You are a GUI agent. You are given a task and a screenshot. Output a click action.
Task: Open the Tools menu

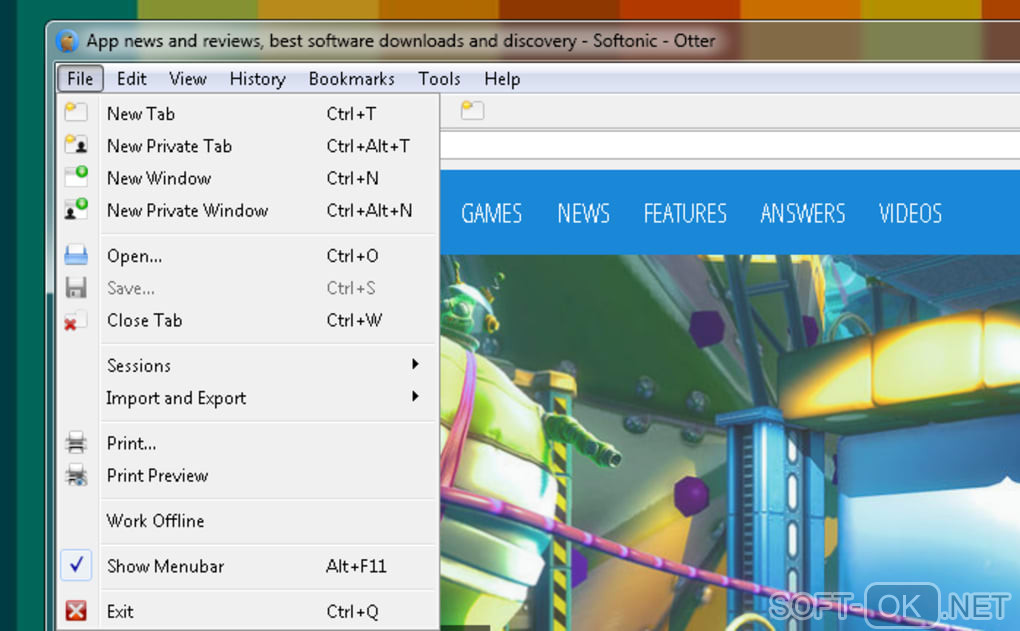(x=439, y=79)
